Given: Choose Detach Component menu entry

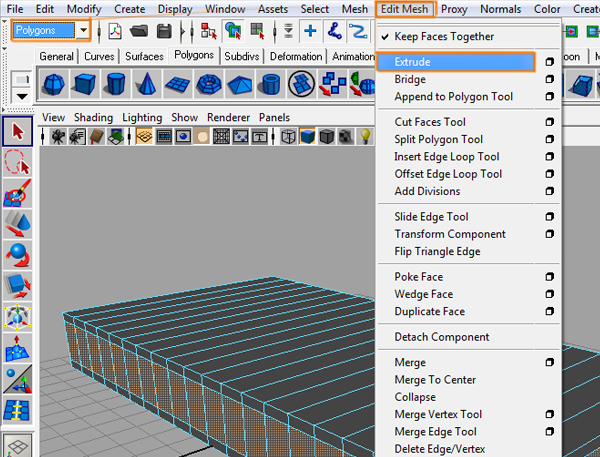Looking at the screenshot, I should (442, 337).
